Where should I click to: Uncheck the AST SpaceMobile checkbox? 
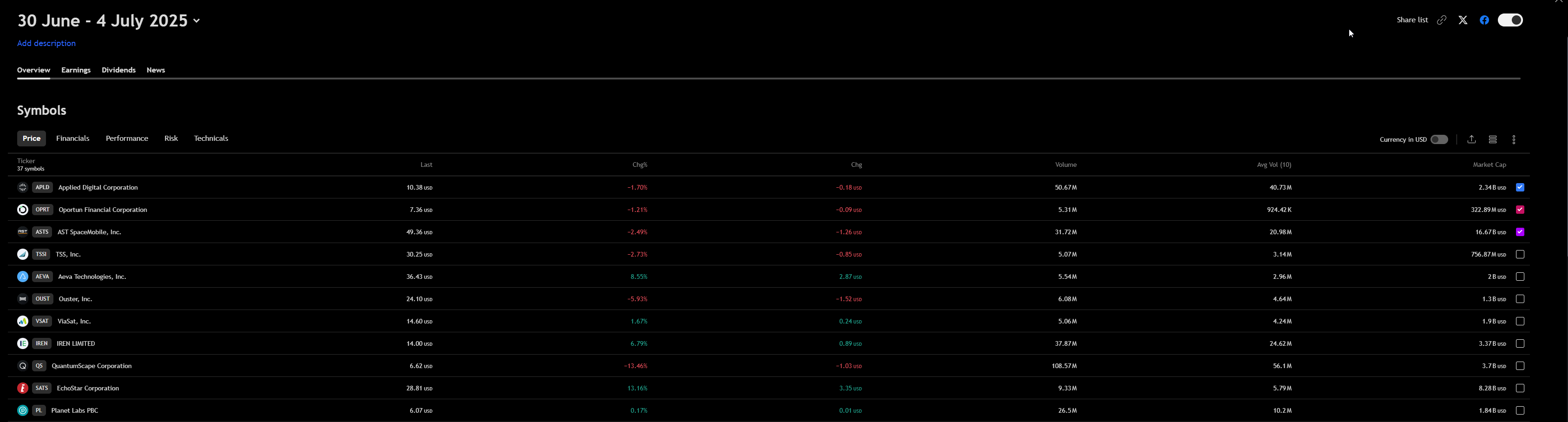click(1520, 232)
